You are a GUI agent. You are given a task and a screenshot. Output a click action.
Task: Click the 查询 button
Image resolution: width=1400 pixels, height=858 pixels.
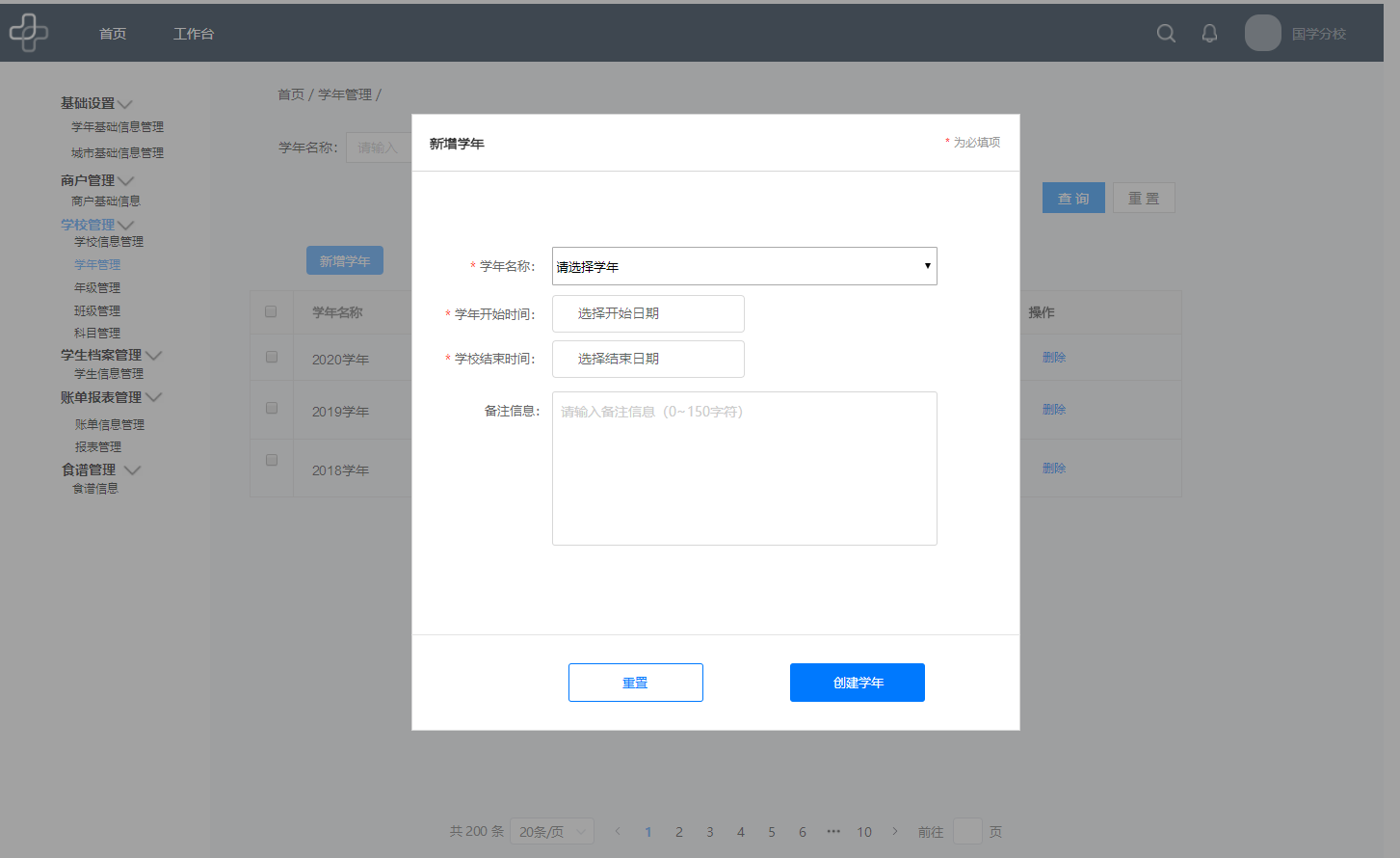tap(1073, 198)
